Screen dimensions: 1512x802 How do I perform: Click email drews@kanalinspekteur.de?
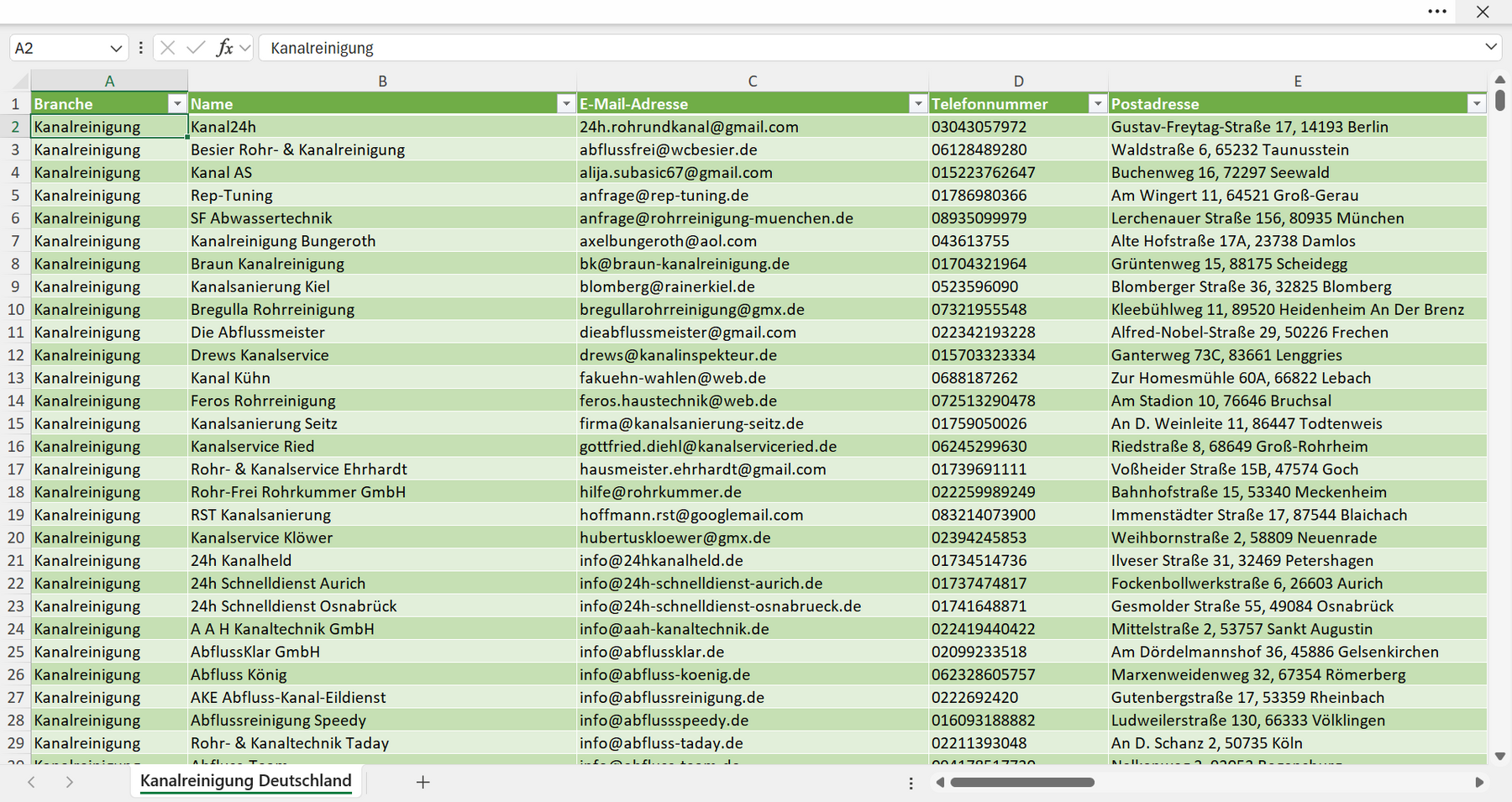(753, 355)
